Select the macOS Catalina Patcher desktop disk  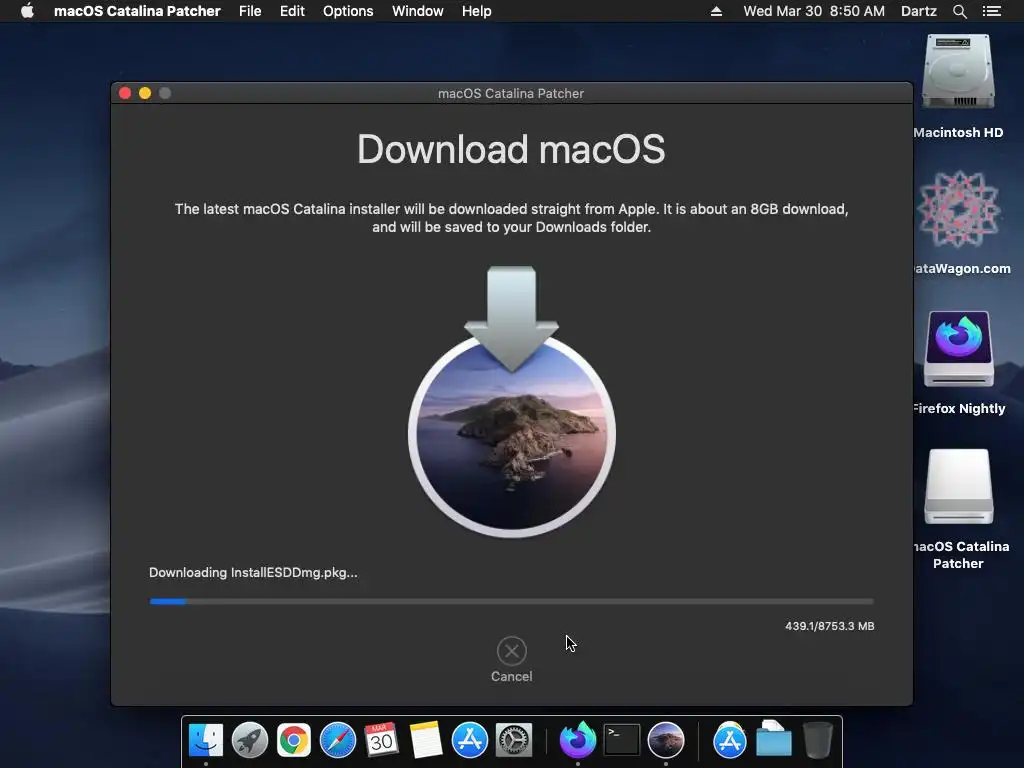point(958,487)
